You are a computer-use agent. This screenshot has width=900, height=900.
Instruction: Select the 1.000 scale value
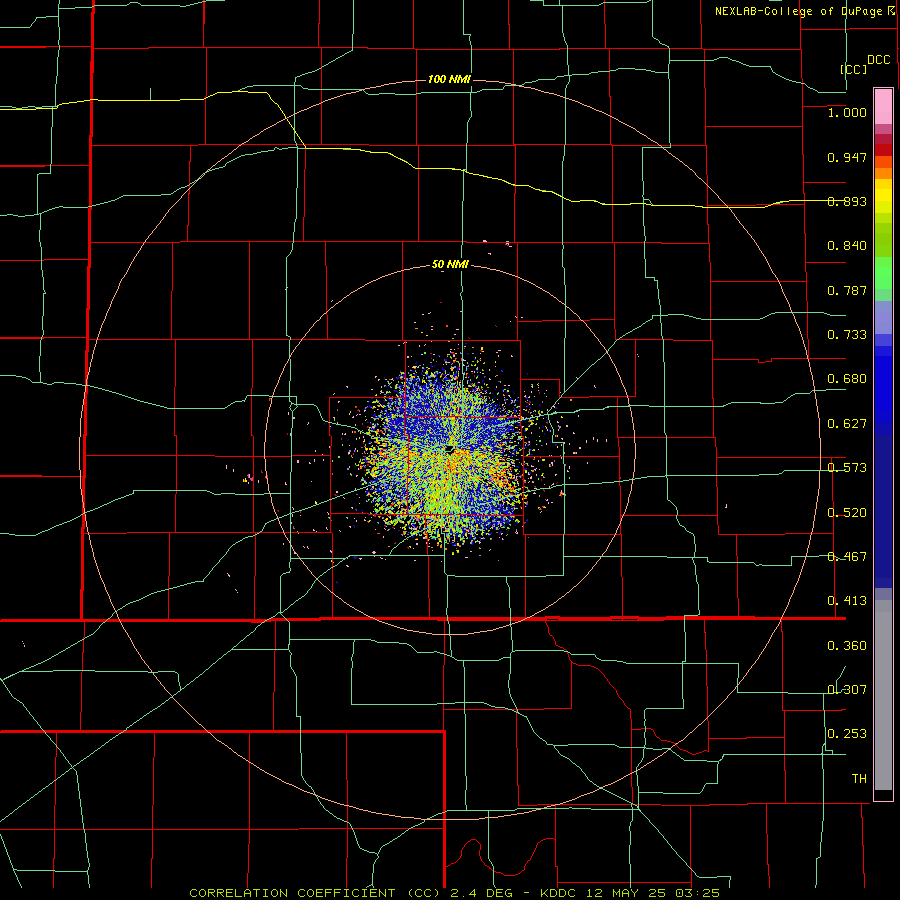tap(847, 112)
